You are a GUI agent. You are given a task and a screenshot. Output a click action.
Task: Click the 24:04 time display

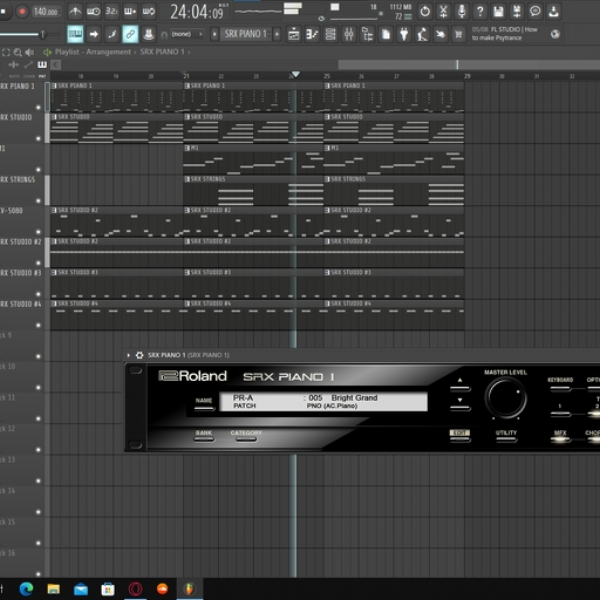pyautogui.click(x=199, y=12)
